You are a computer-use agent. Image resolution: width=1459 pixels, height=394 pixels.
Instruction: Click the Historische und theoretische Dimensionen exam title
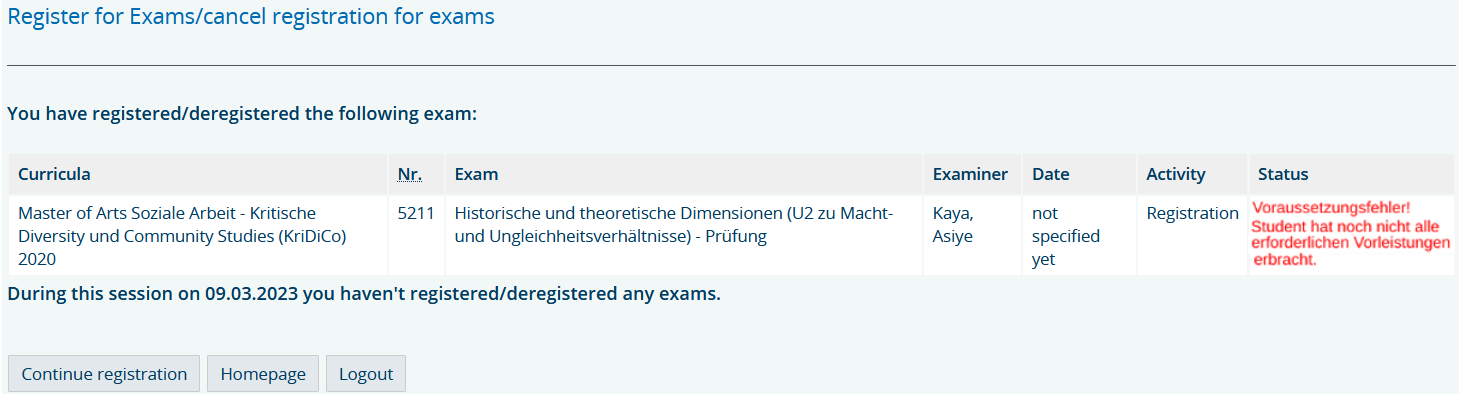[x=673, y=225]
